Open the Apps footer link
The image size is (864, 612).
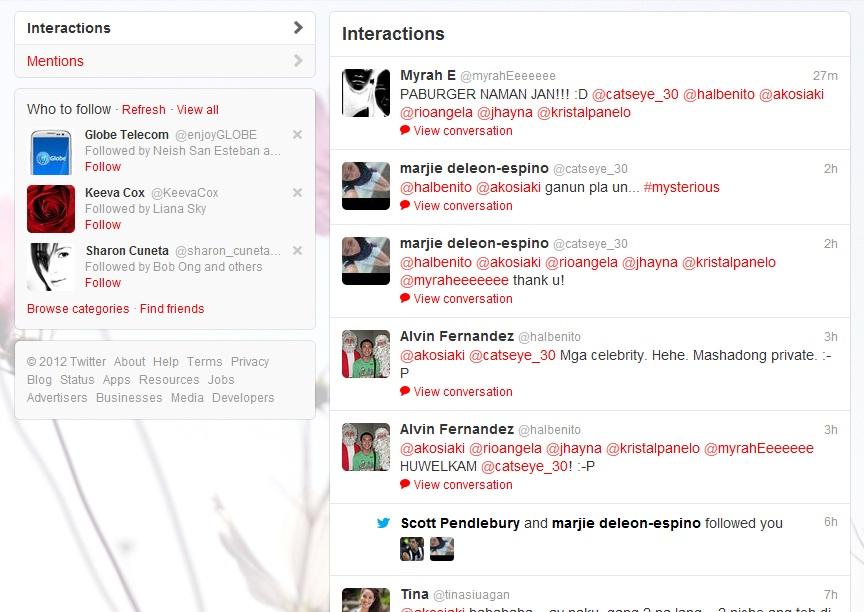[116, 380]
